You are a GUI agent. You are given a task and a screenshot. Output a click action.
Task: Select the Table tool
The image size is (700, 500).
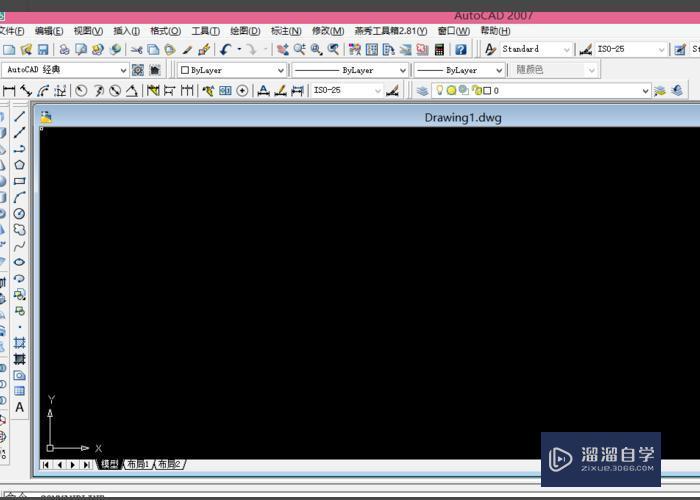pos(19,391)
